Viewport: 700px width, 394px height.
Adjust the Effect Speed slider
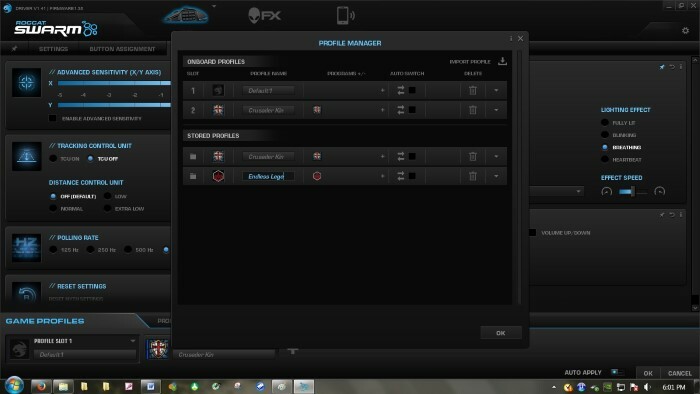tap(633, 192)
